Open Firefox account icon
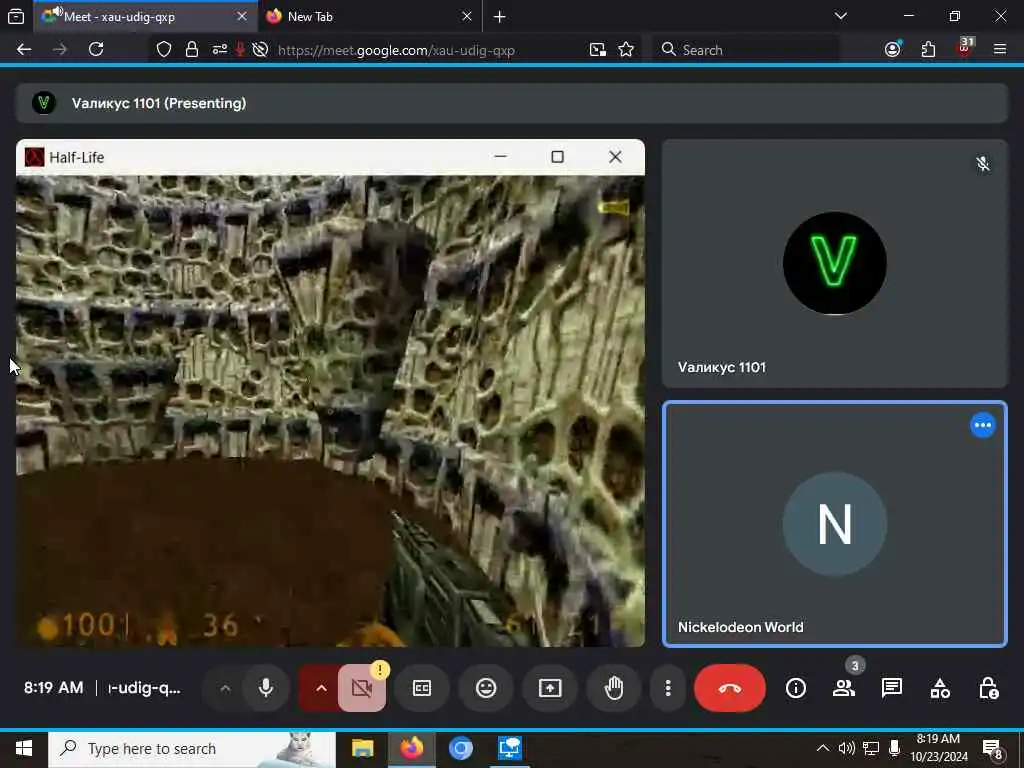The height and width of the screenshot is (768, 1024). point(892,50)
